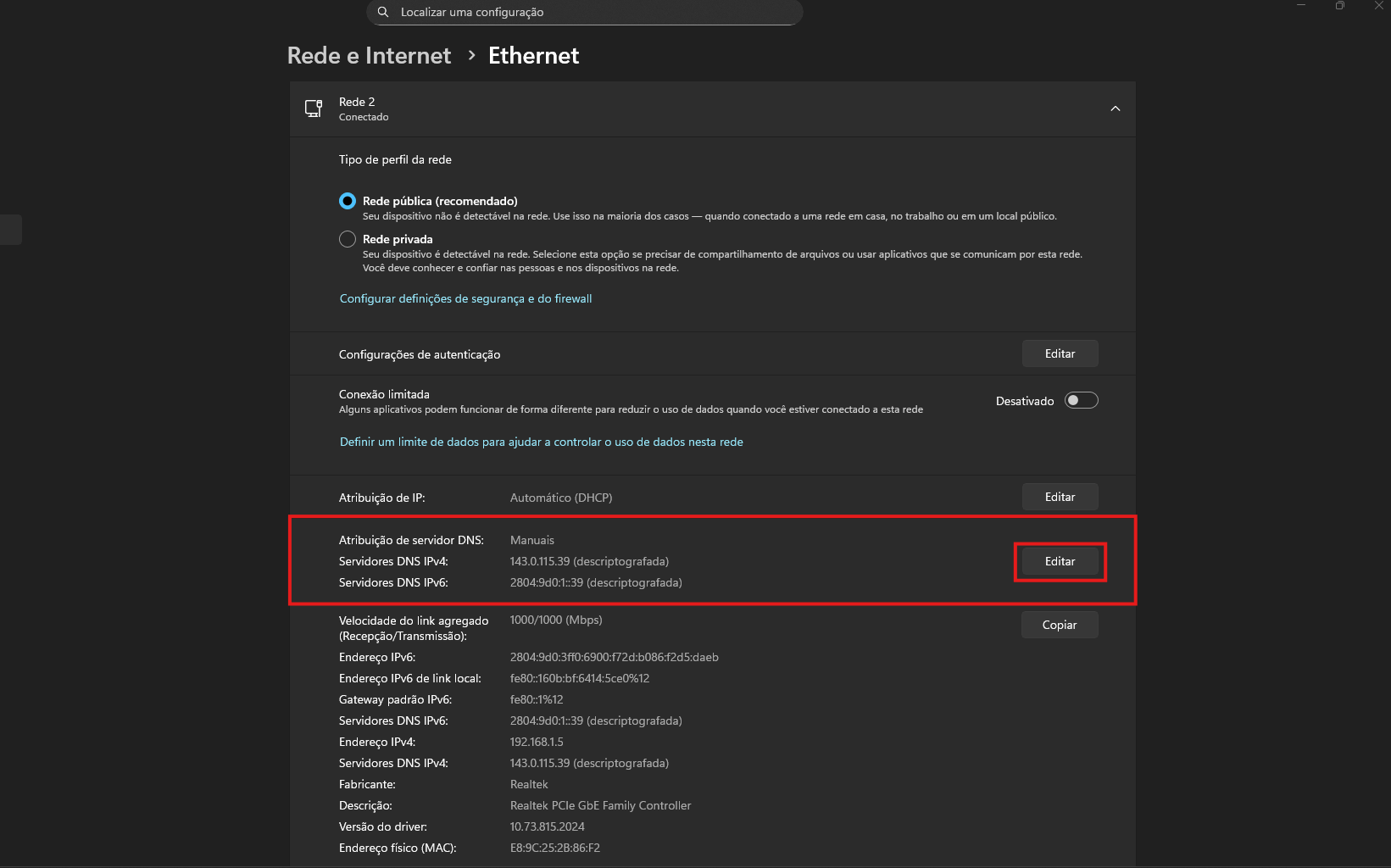Image resolution: width=1391 pixels, height=868 pixels.
Task: Open the data limit definition link
Action: click(541, 442)
